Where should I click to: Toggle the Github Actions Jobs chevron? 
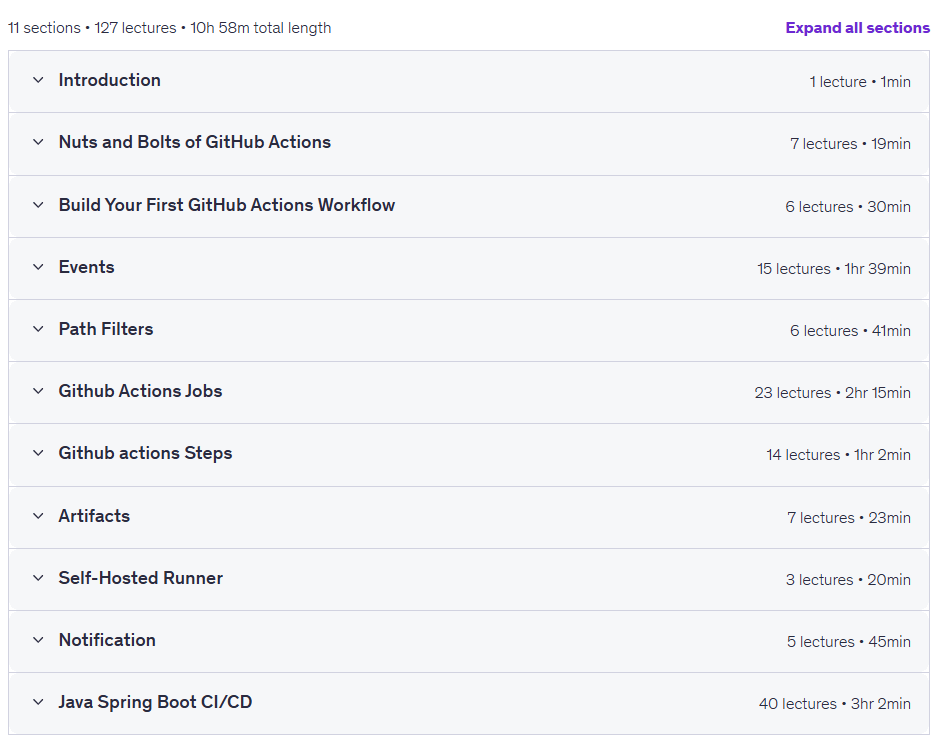click(38, 391)
